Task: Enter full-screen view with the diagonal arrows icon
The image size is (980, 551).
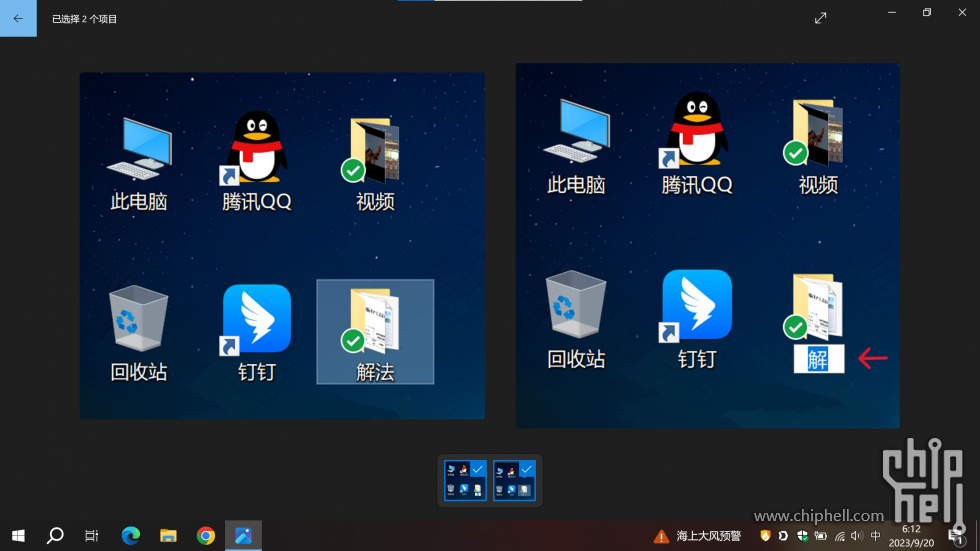Action: click(x=821, y=18)
